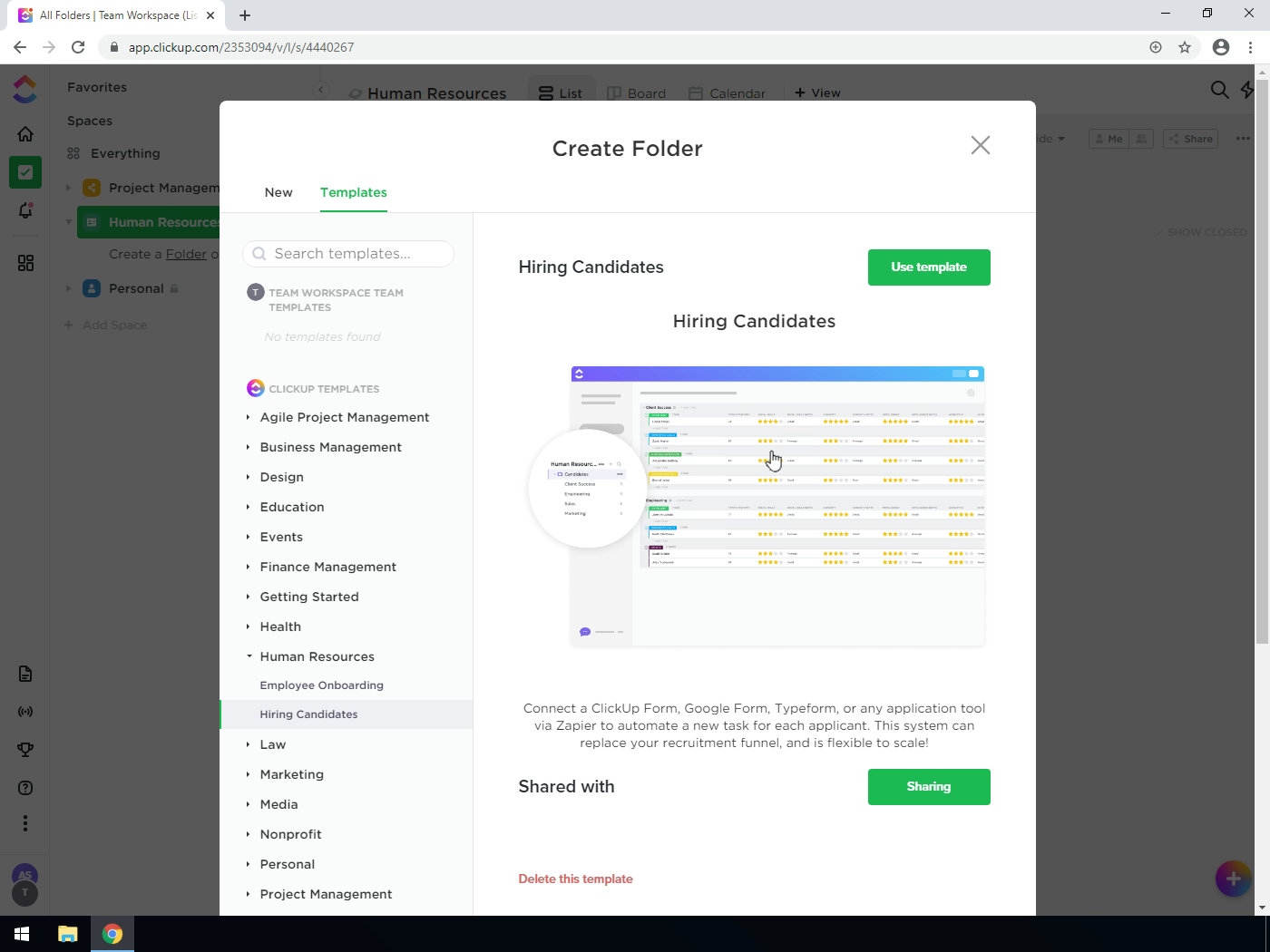Click the Search templates field
This screenshot has height=952, width=1270.
[x=348, y=254]
